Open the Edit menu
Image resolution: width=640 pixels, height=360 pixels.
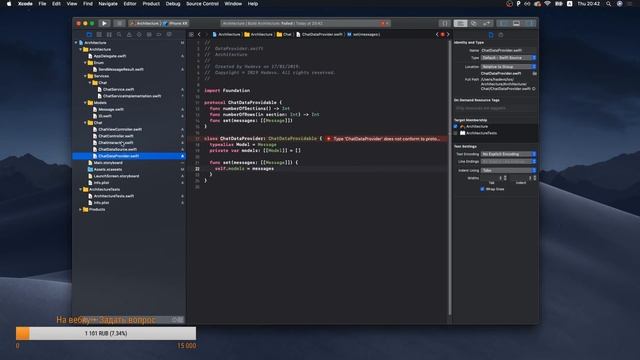[x=56, y=4]
